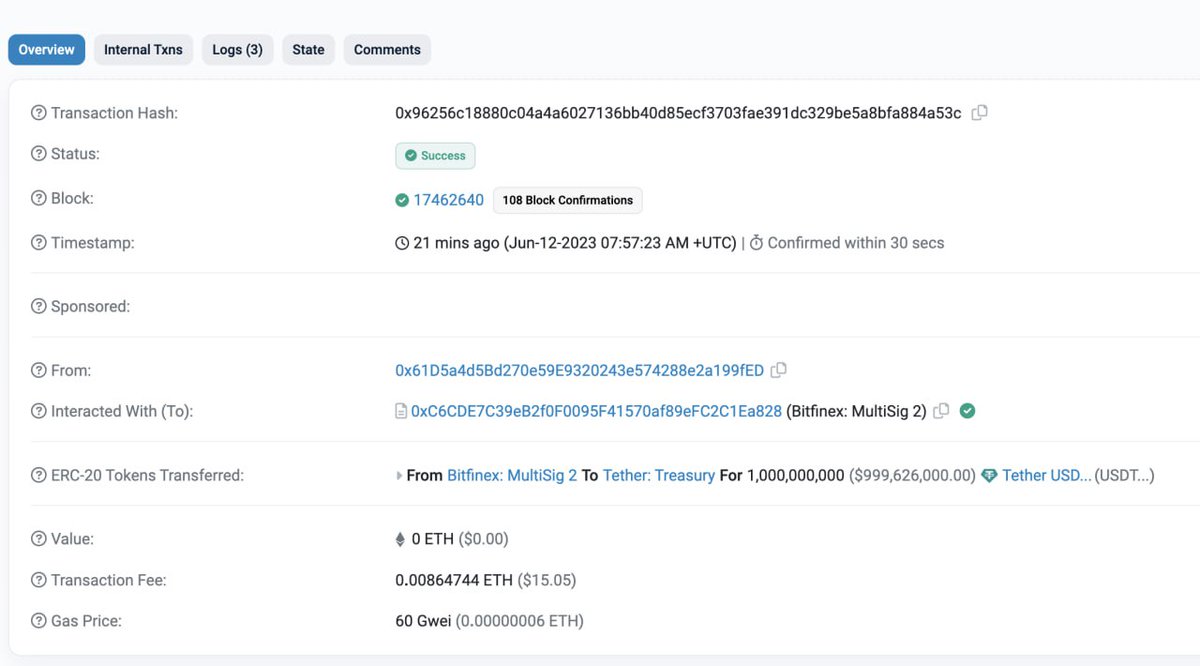This screenshot has width=1200, height=666.
Task: Select the dollar value $999,626,000.00
Action: (912, 476)
